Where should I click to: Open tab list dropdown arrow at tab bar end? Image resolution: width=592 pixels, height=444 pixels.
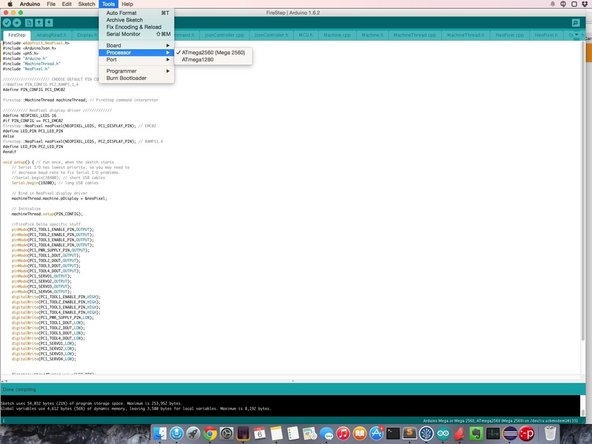point(576,35)
